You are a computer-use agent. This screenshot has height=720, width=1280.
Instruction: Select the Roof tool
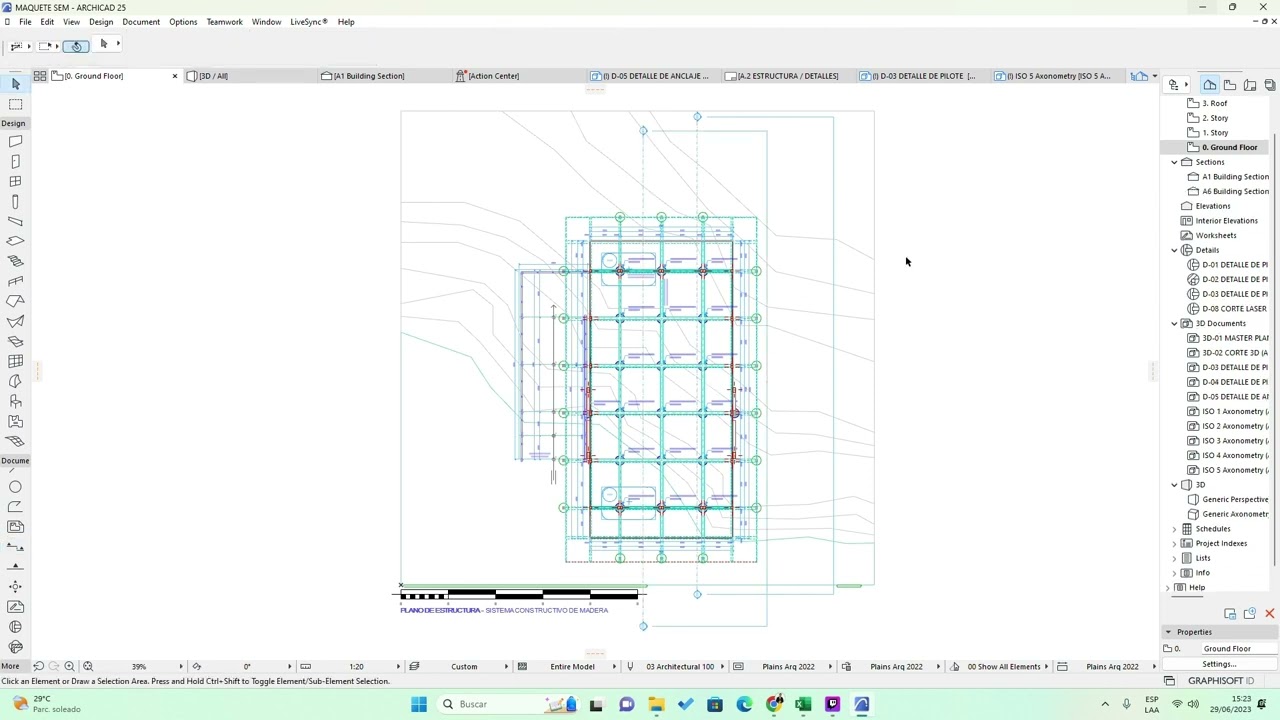[15, 302]
